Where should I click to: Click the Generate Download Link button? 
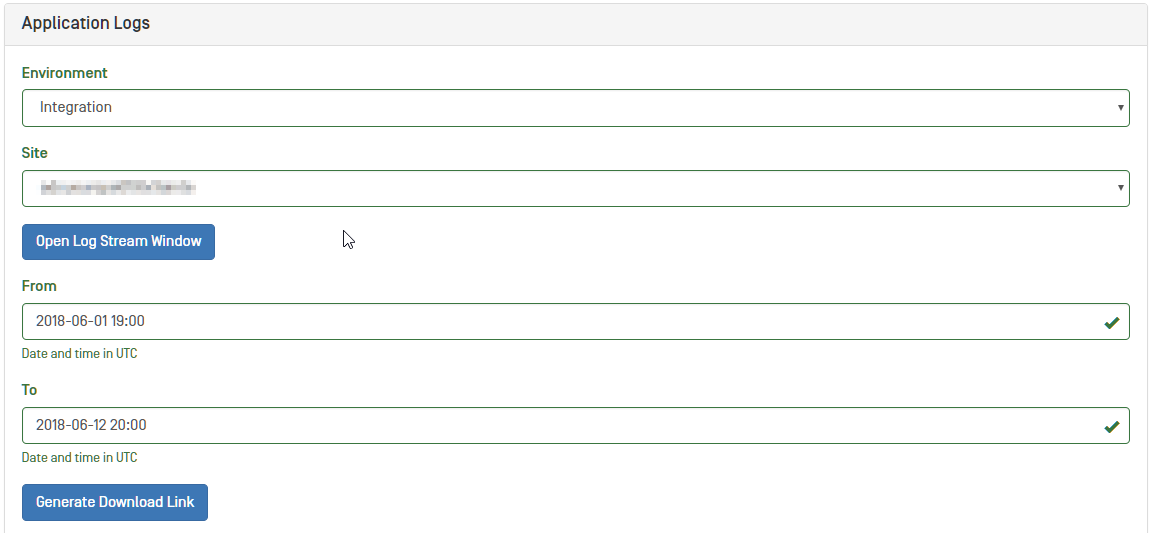pyautogui.click(x=115, y=502)
